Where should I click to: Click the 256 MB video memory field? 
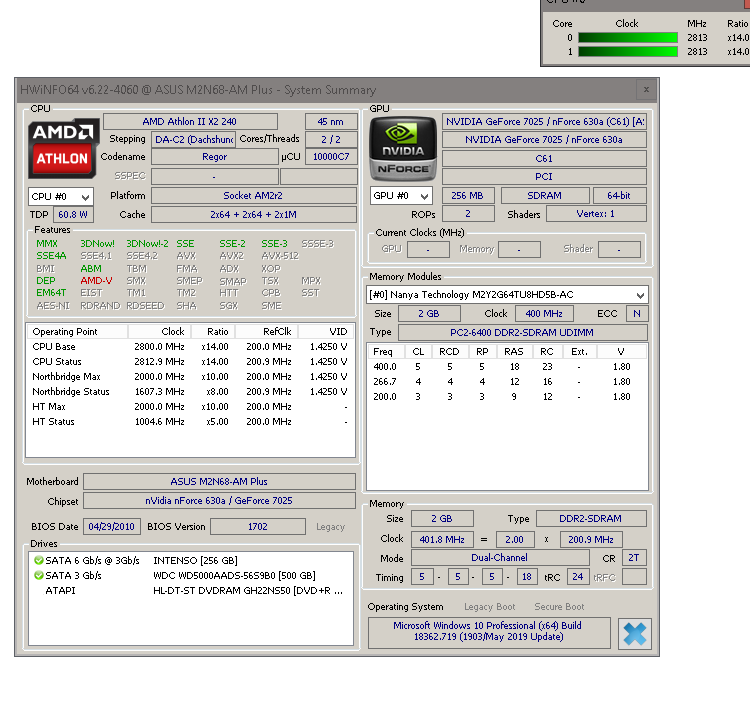click(x=468, y=196)
